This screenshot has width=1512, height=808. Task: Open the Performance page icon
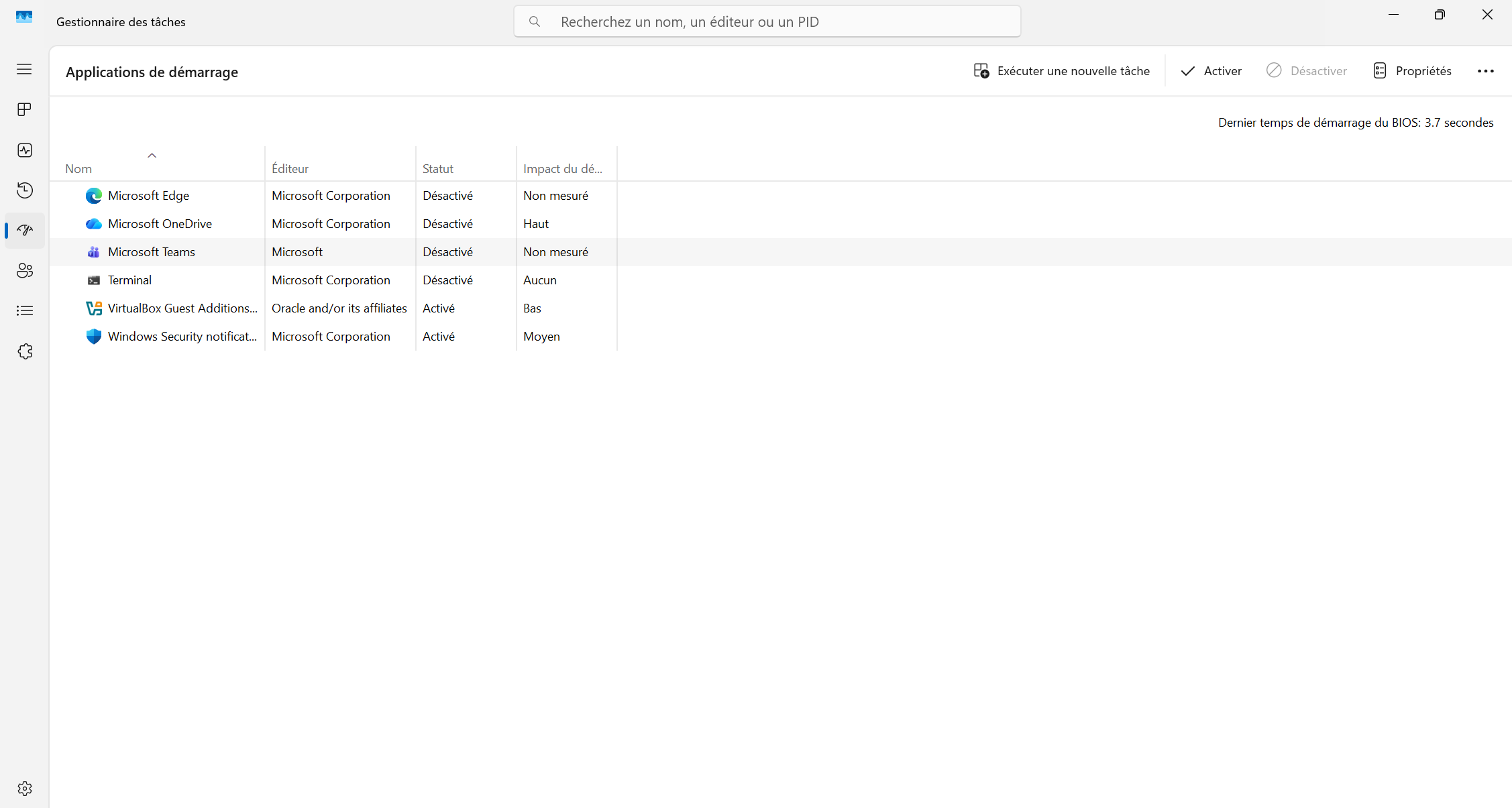[x=24, y=150]
